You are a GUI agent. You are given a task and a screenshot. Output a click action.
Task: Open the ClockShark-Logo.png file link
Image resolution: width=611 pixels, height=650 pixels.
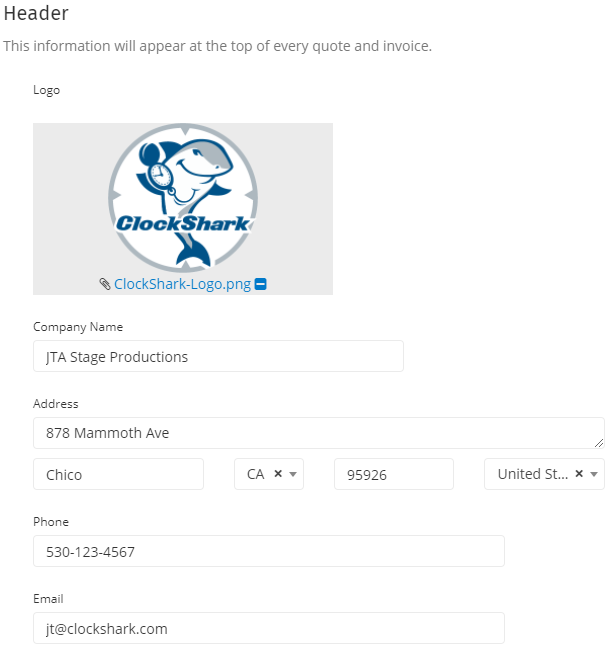182,284
